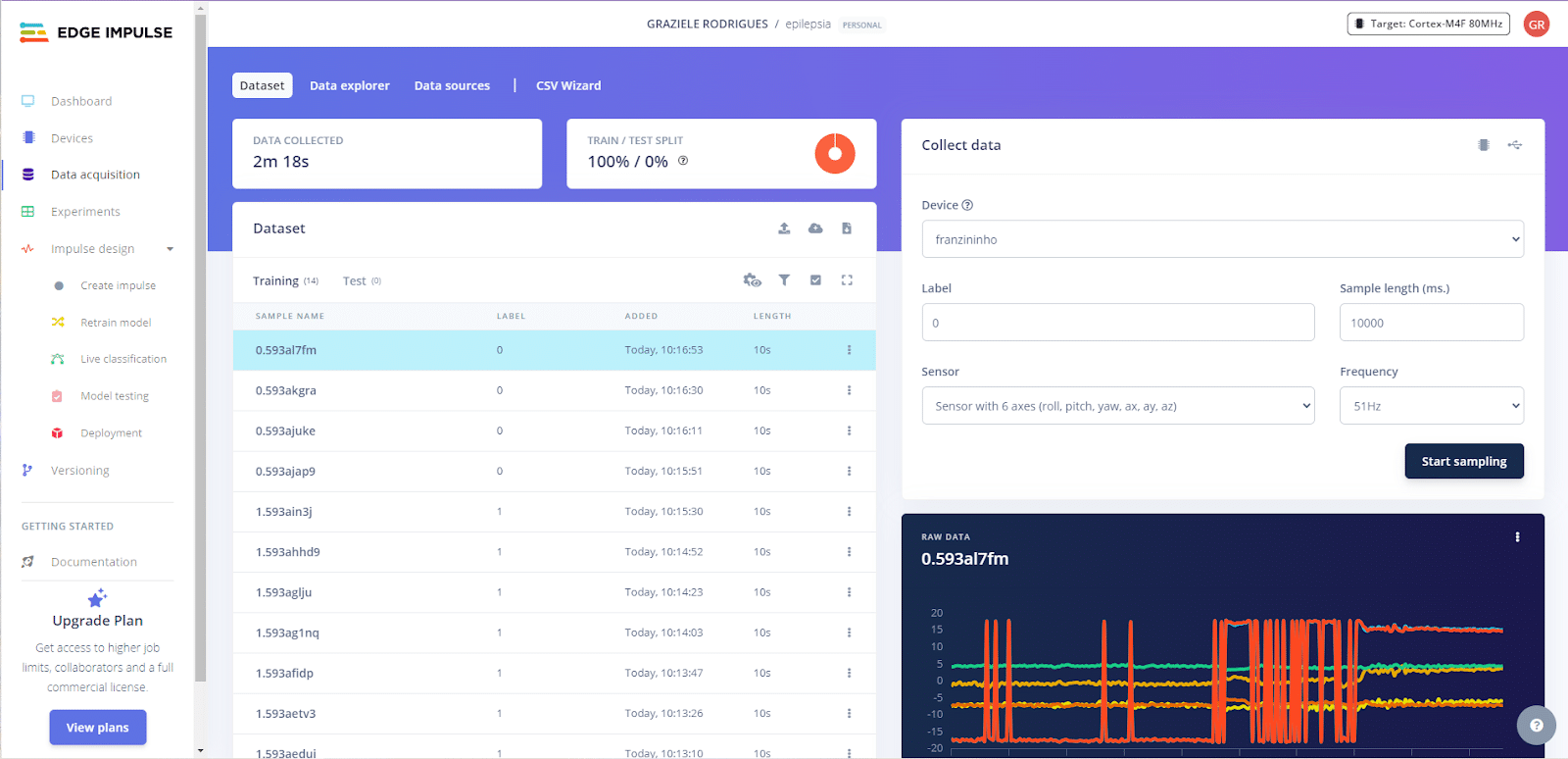Open row options for sample 0.593akgra
The height and width of the screenshot is (759, 1568).
point(849,390)
